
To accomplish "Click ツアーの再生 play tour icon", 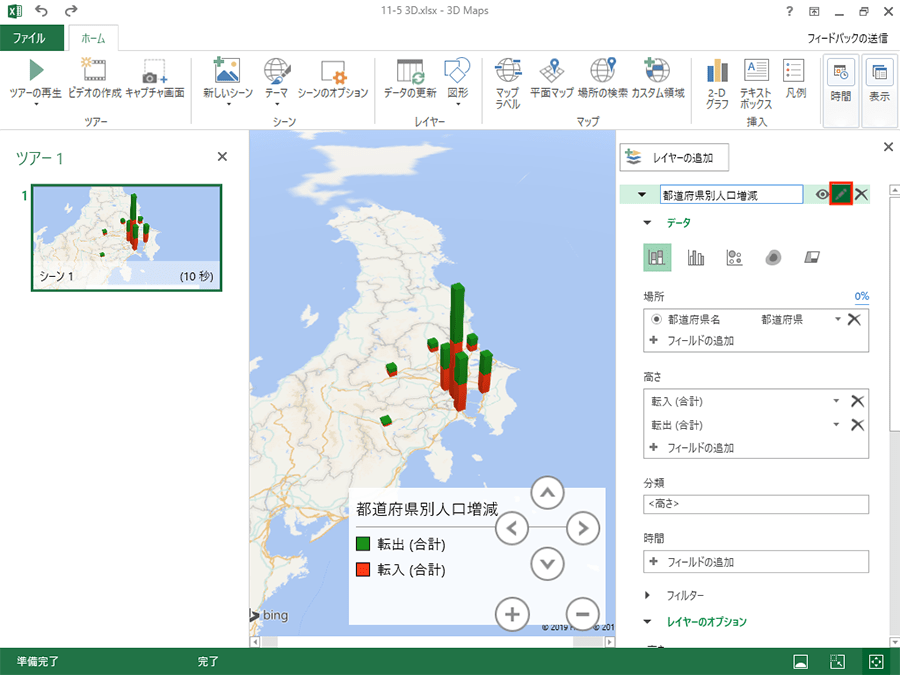I will coord(36,72).
